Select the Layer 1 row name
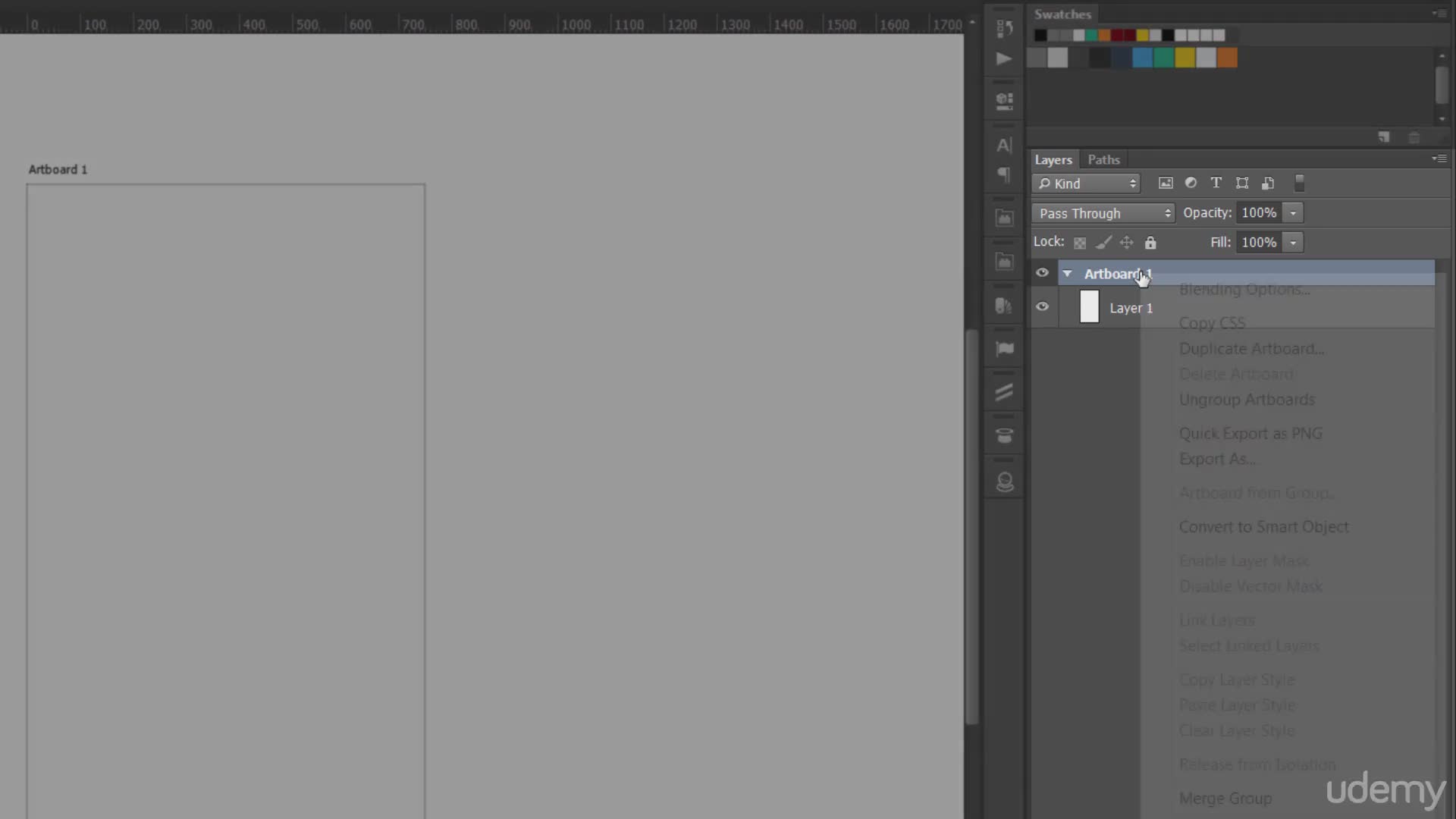Viewport: 1456px width, 819px height. tap(1131, 308)
